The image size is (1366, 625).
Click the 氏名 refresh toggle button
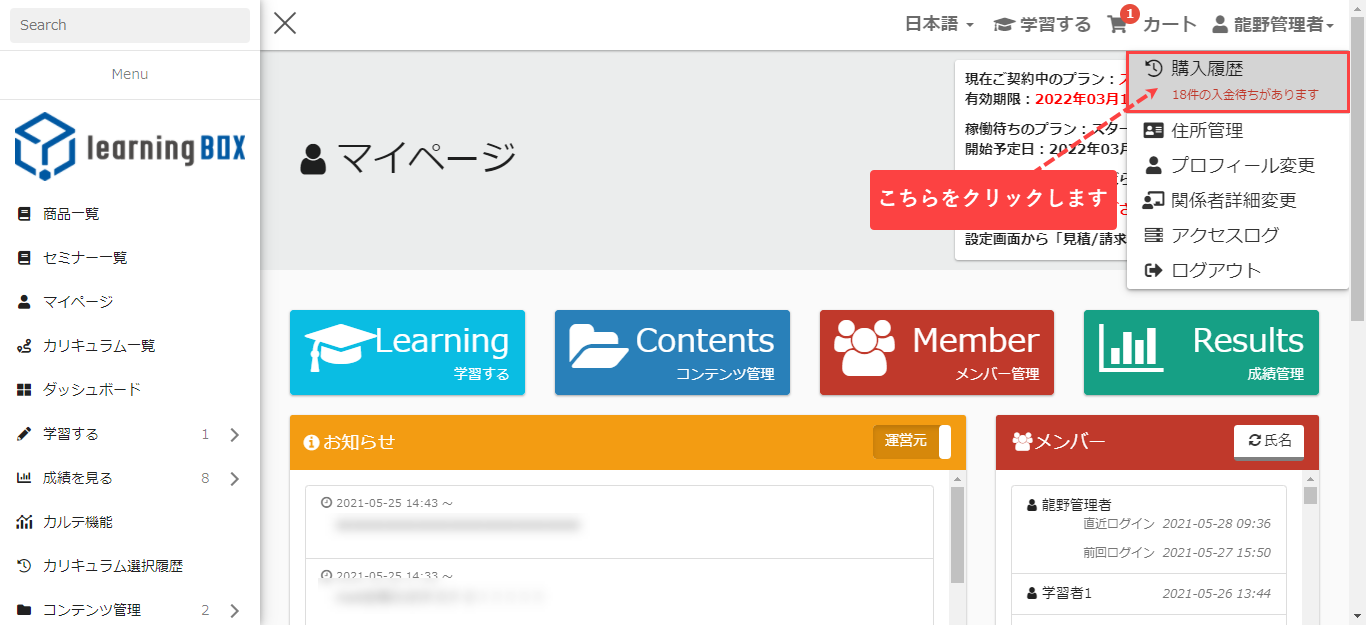1268,441
